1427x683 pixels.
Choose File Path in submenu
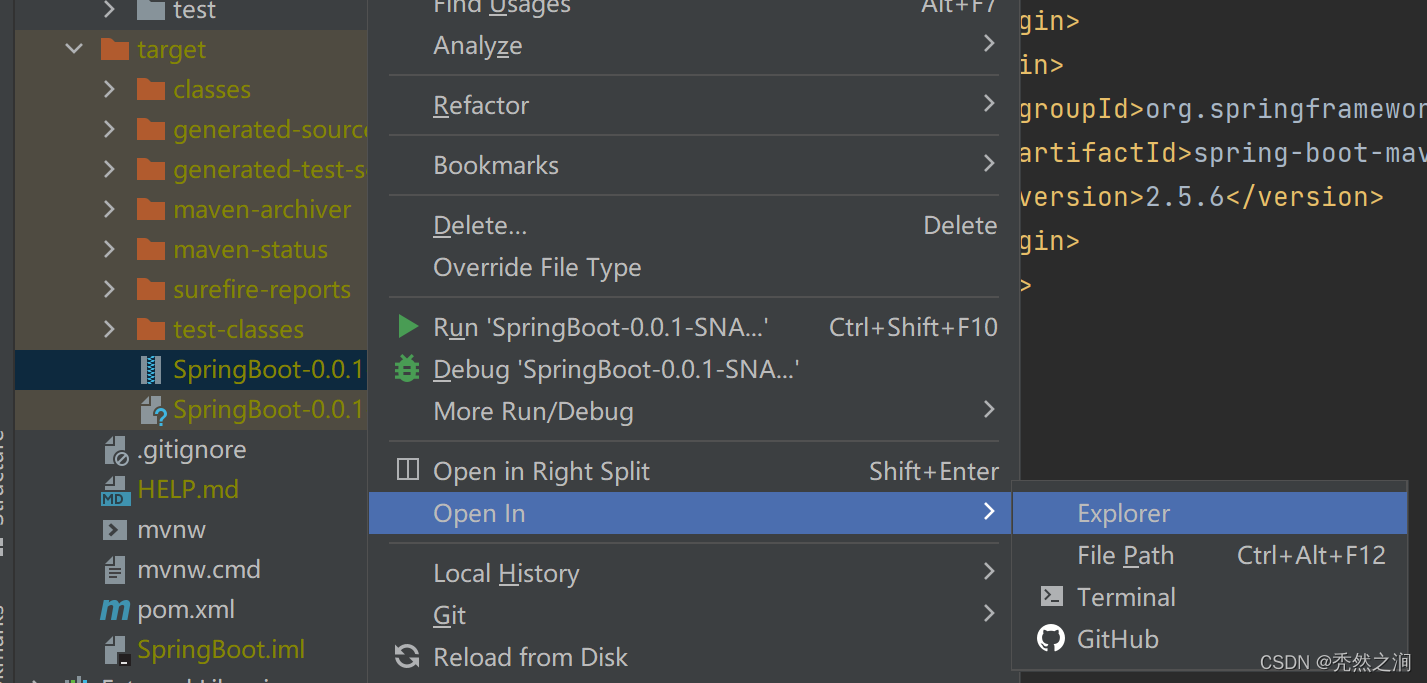1210,555
